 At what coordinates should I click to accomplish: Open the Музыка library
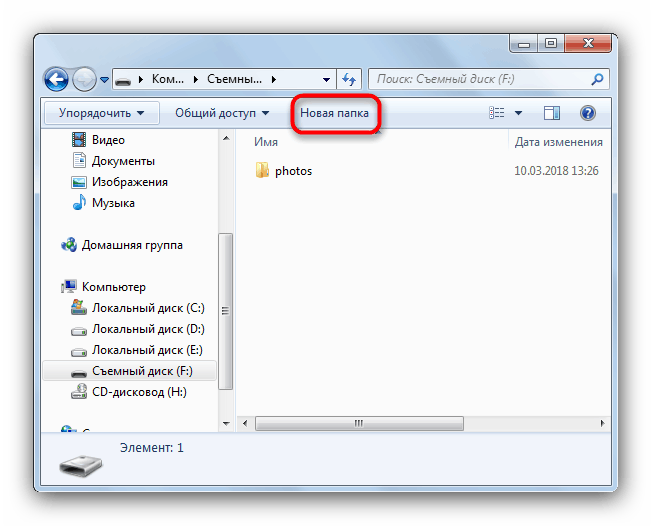[x=113, y=203]
